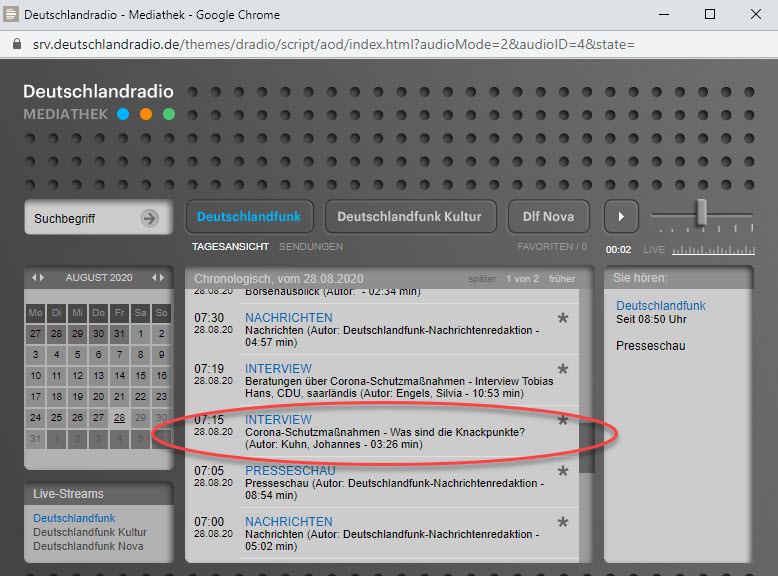
Task: Click the volume slider handle
Action: coord(702,212)
